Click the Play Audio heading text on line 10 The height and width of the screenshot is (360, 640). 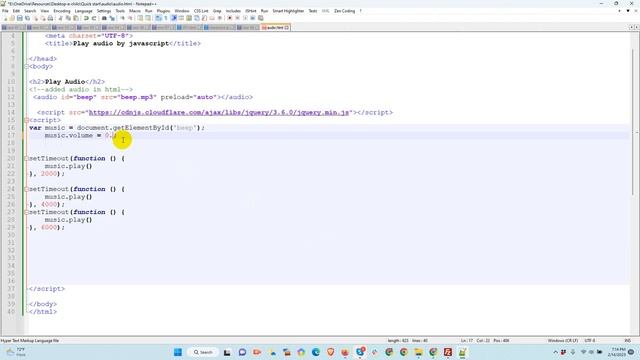click(65, 82)
